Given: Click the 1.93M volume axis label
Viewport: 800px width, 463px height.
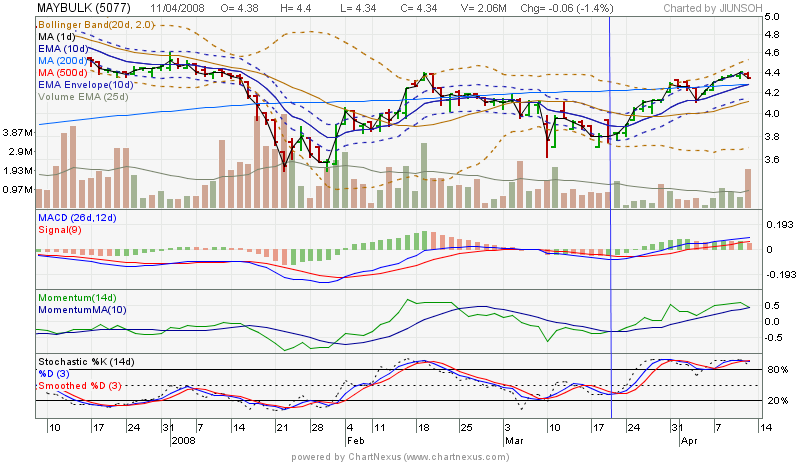Looking at the screenshot, I should [x=17, y=170].
